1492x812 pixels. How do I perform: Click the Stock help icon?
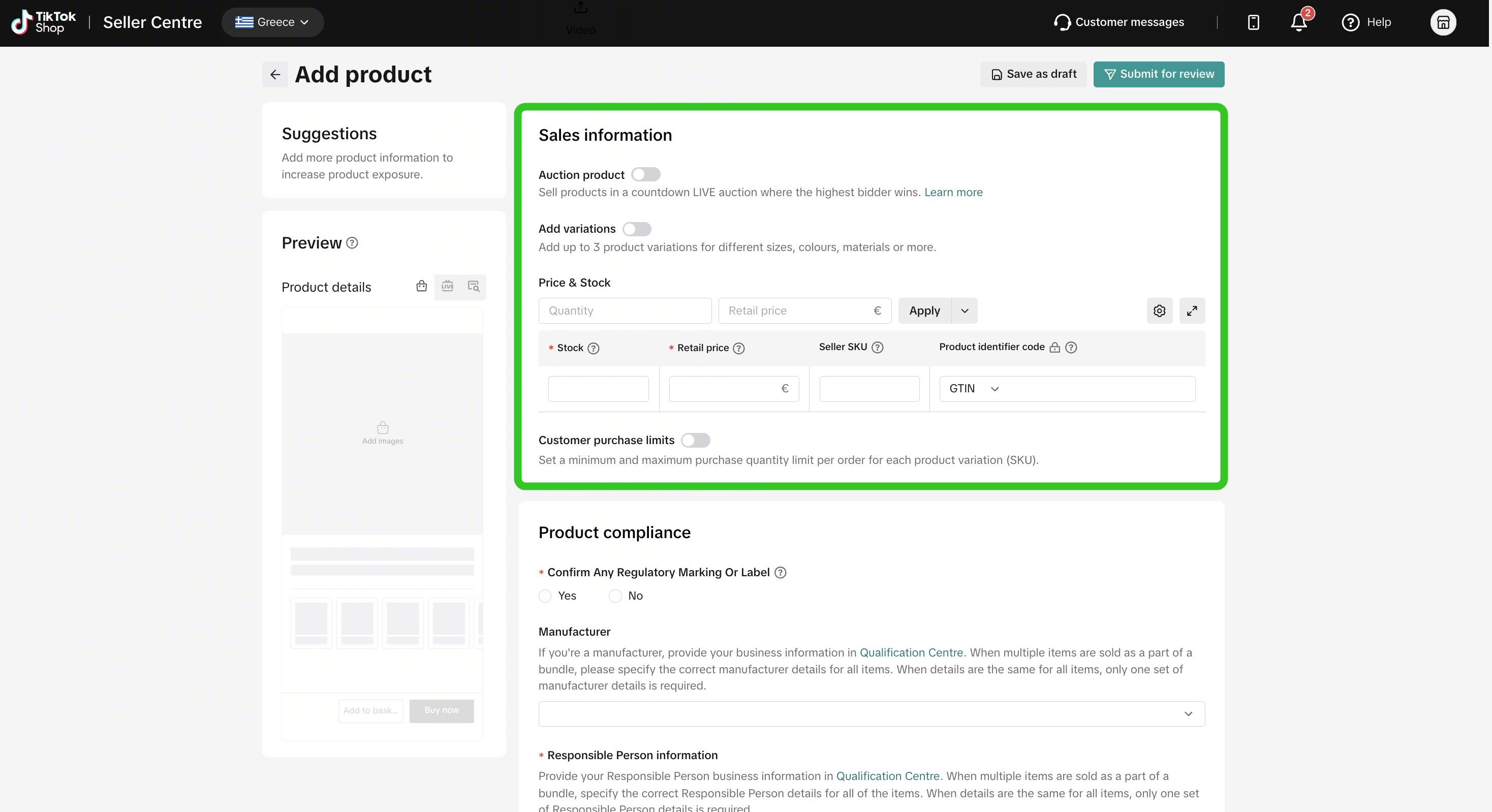pyautogui.click(x=594, y=349)
